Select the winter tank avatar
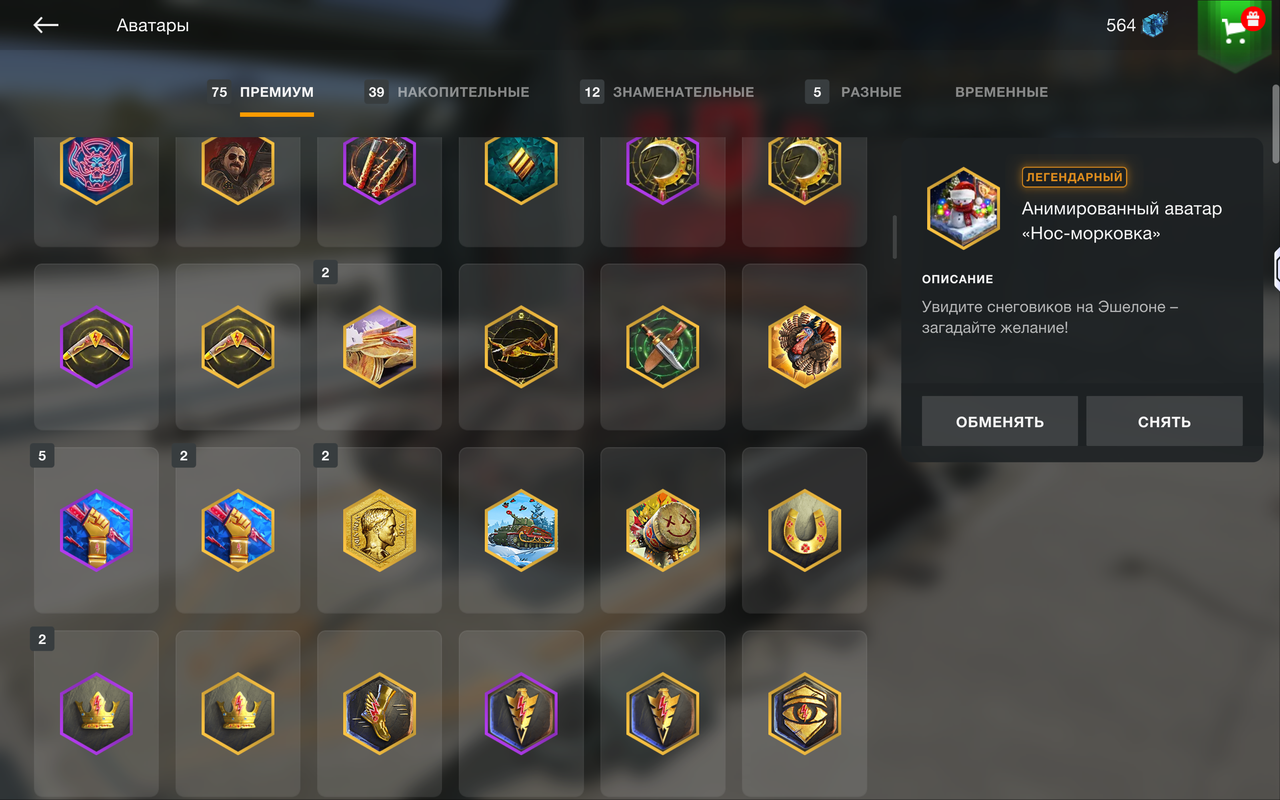Viewport: 1280px width, 800px height. click(521, 530)
